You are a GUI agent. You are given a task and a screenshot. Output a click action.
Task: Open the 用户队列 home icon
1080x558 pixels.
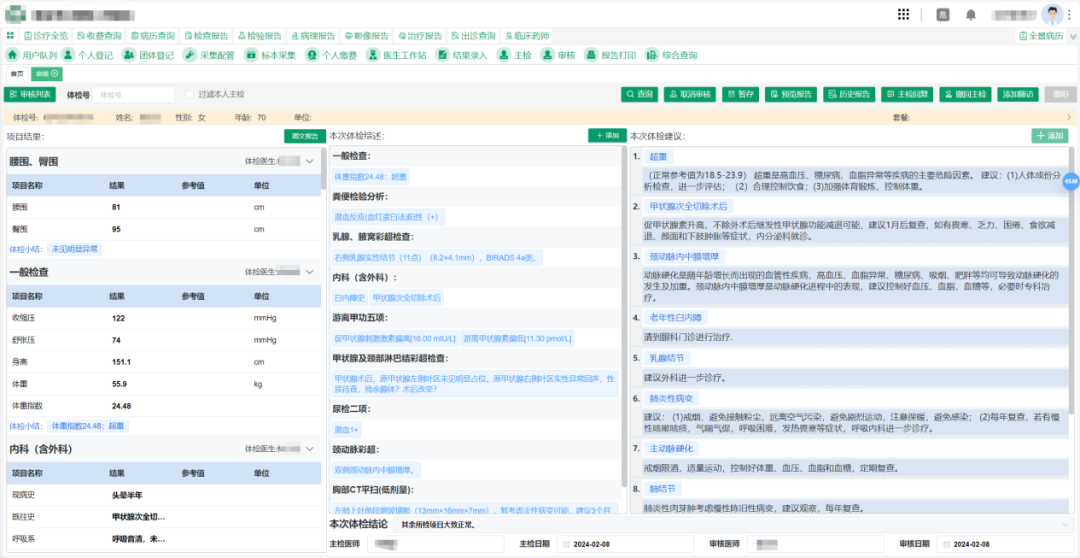coord(12,55)
